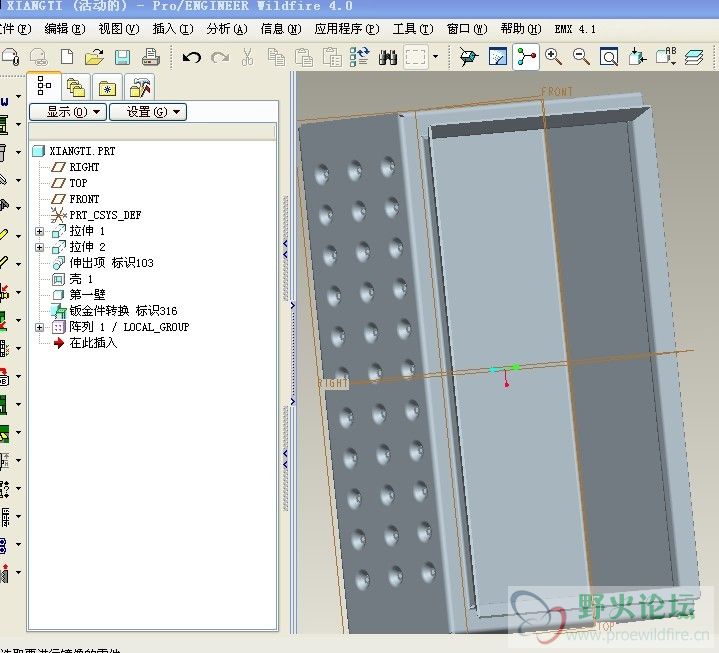Cut the selection with the scissors icon
The height and width of the screenshot is (653, 719).
tap(248, 57)
